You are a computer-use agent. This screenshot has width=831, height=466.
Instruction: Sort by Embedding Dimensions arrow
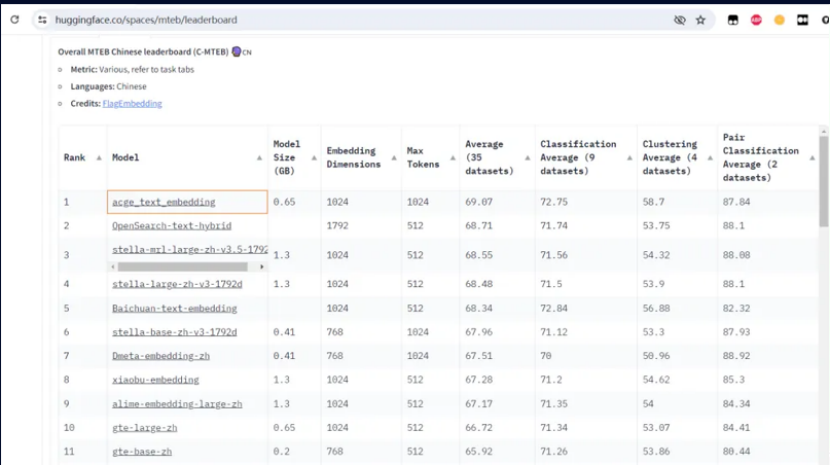point(394,158)
